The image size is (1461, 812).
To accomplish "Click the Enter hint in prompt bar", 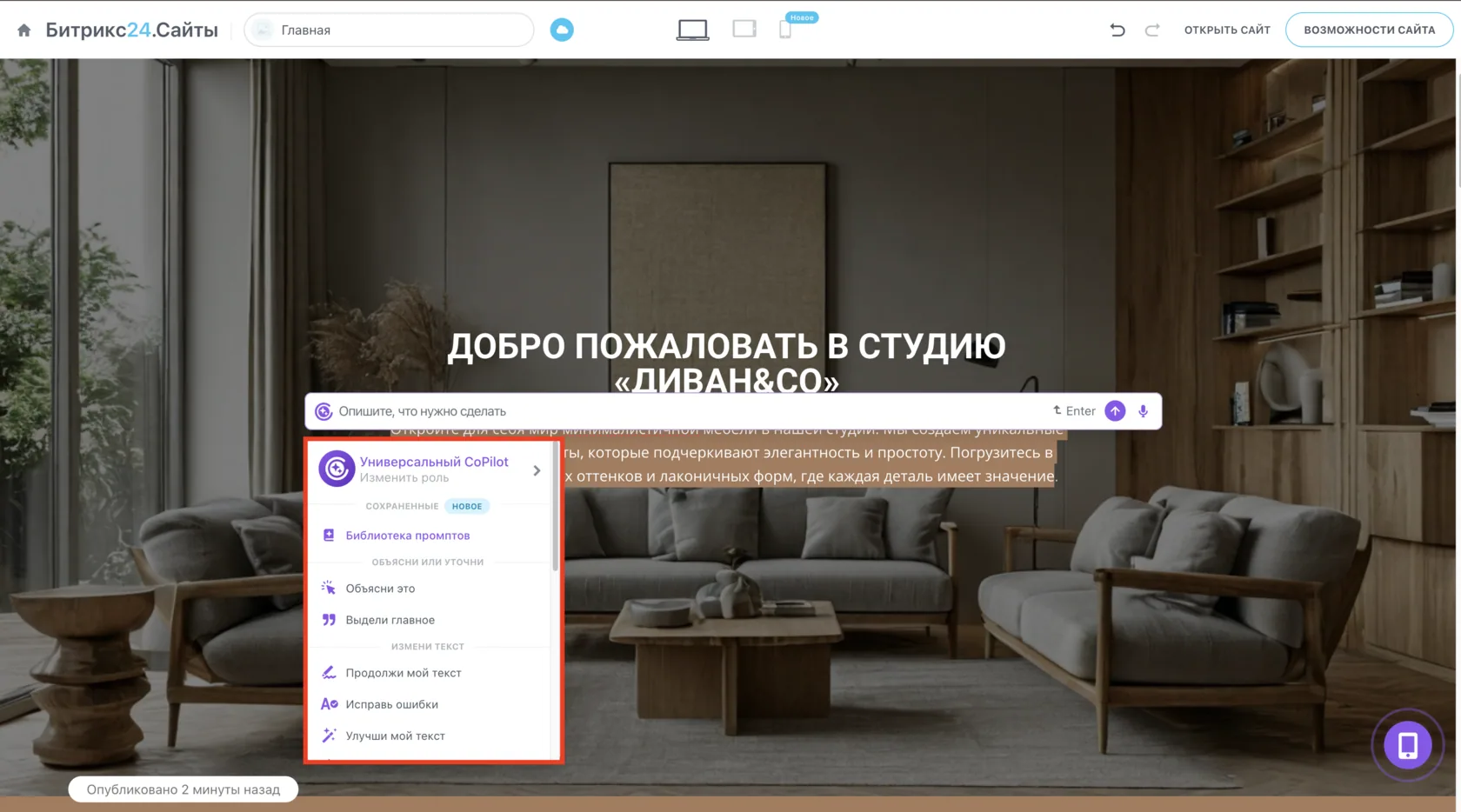I will click(1074, 411).
